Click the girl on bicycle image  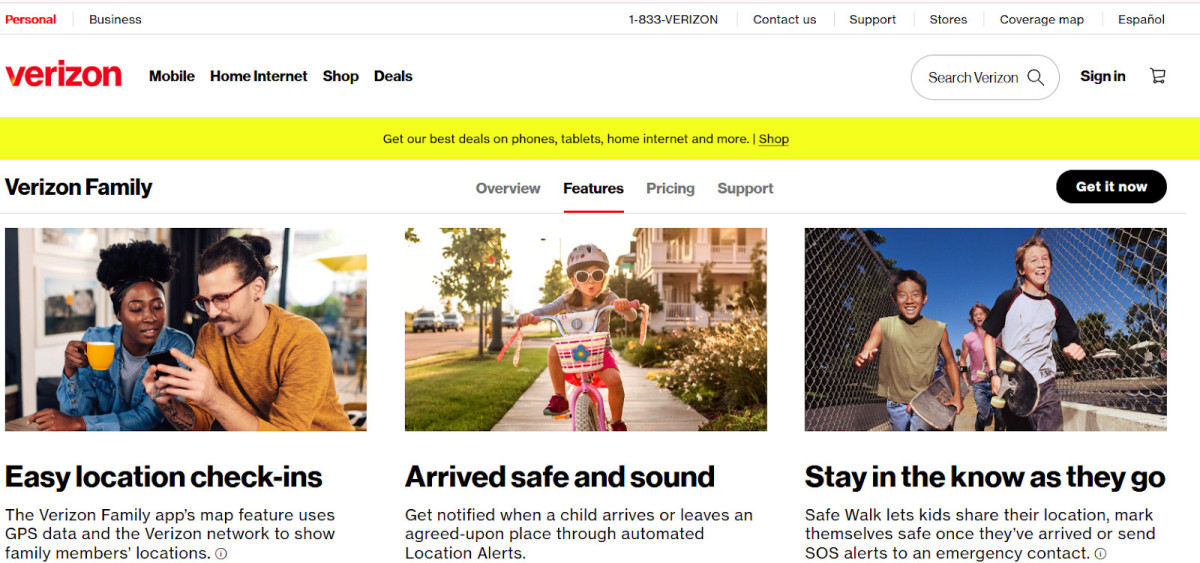tap(586, 329)
